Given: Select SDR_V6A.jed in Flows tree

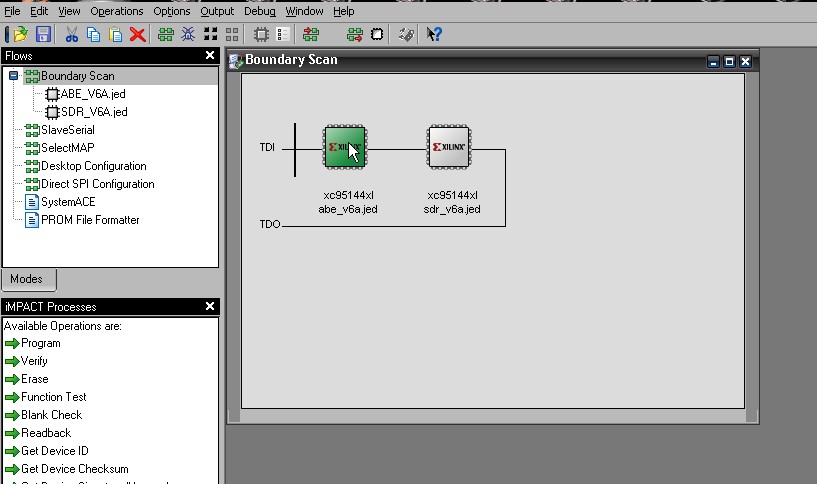Looking at the screenshot, I should point(94,112).
